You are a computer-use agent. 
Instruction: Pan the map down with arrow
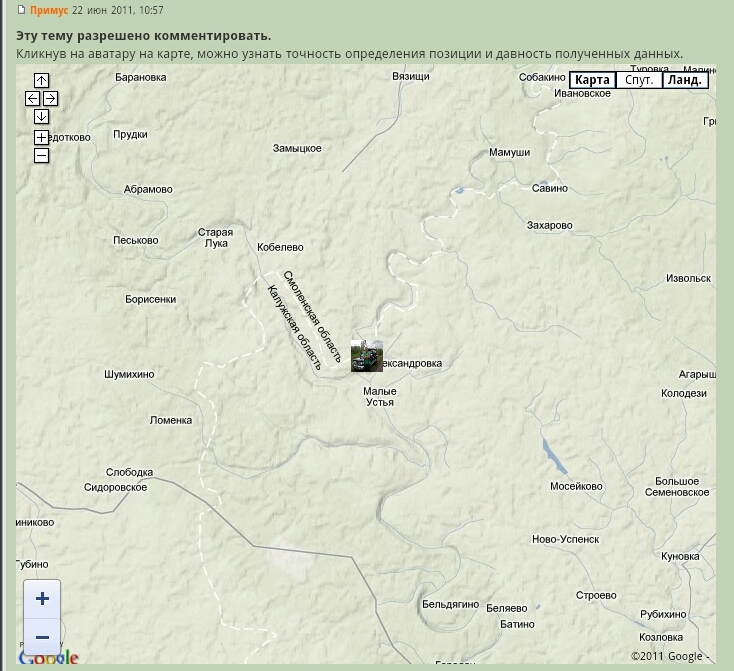(x=41, y=117)
